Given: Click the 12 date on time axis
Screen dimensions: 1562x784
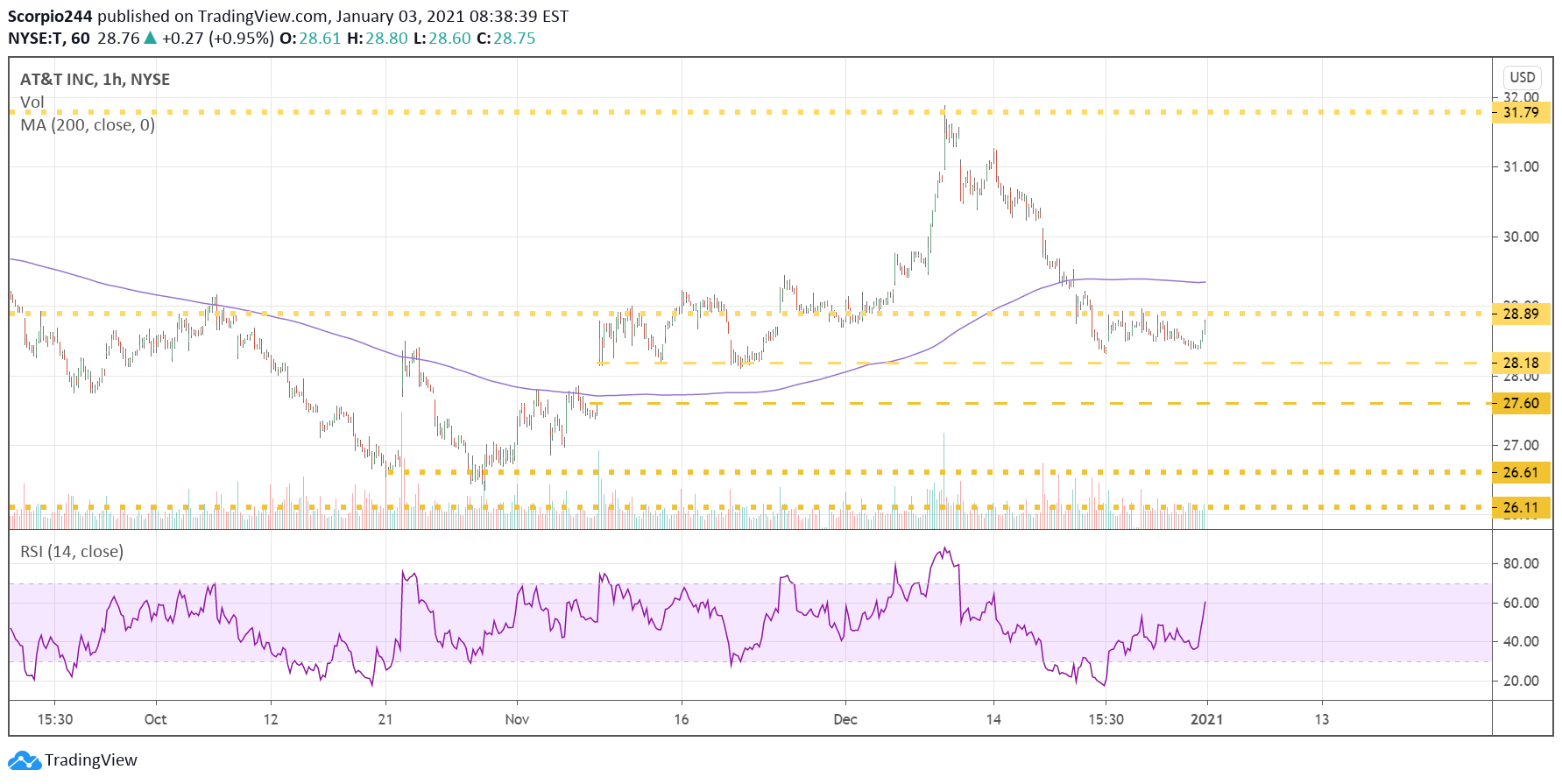Looking at the screenshot, I should 271,719.
